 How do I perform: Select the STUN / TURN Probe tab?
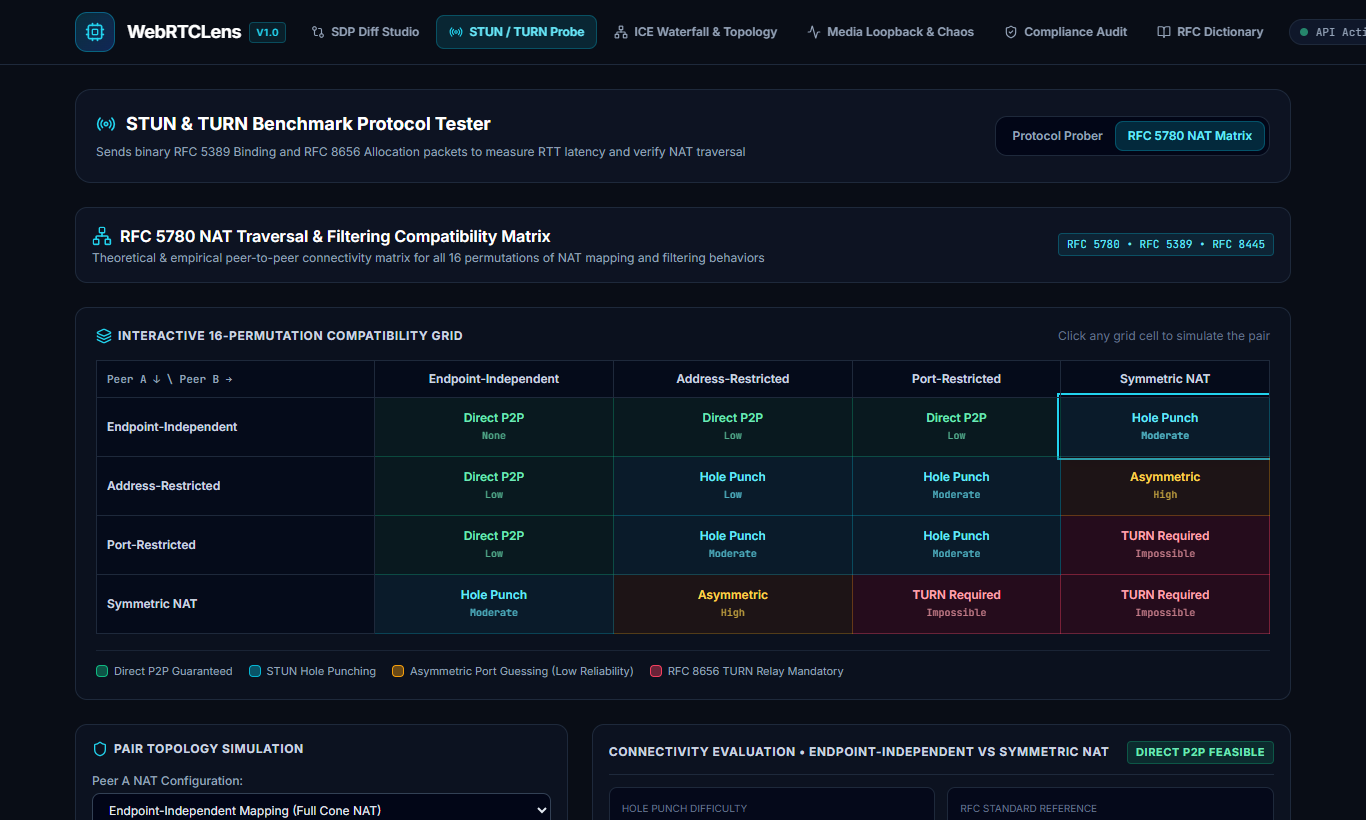pyautogui.click(x=516, y=32)
